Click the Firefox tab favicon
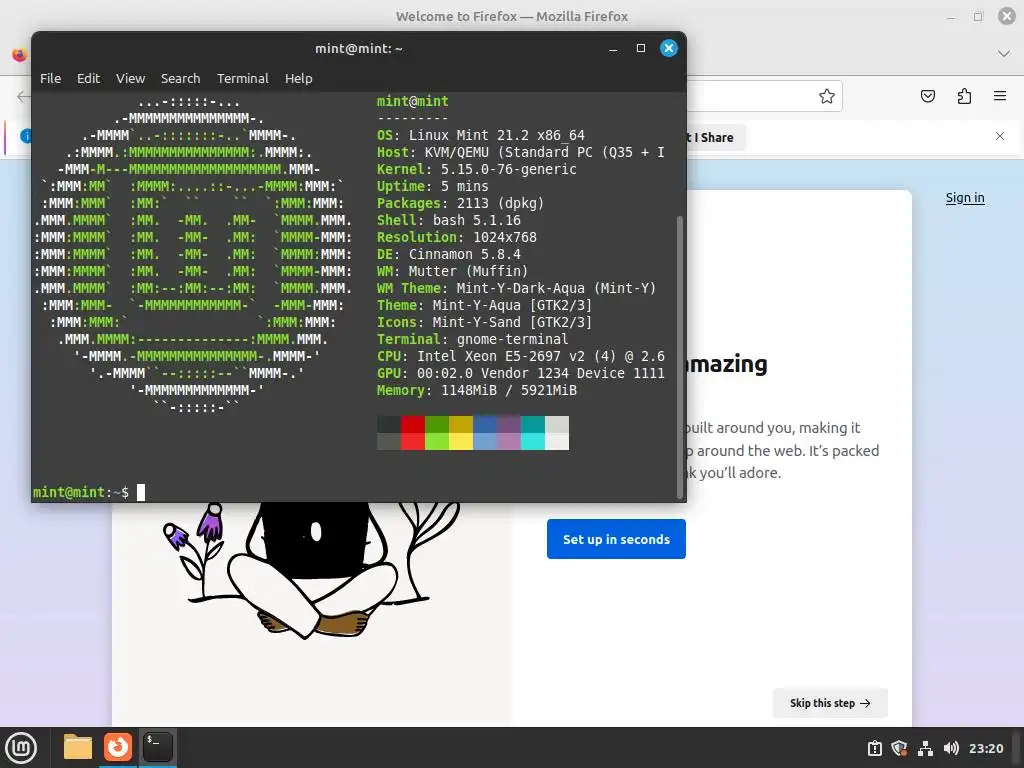This screenshot has height=768, width=1024. [19, 55]
